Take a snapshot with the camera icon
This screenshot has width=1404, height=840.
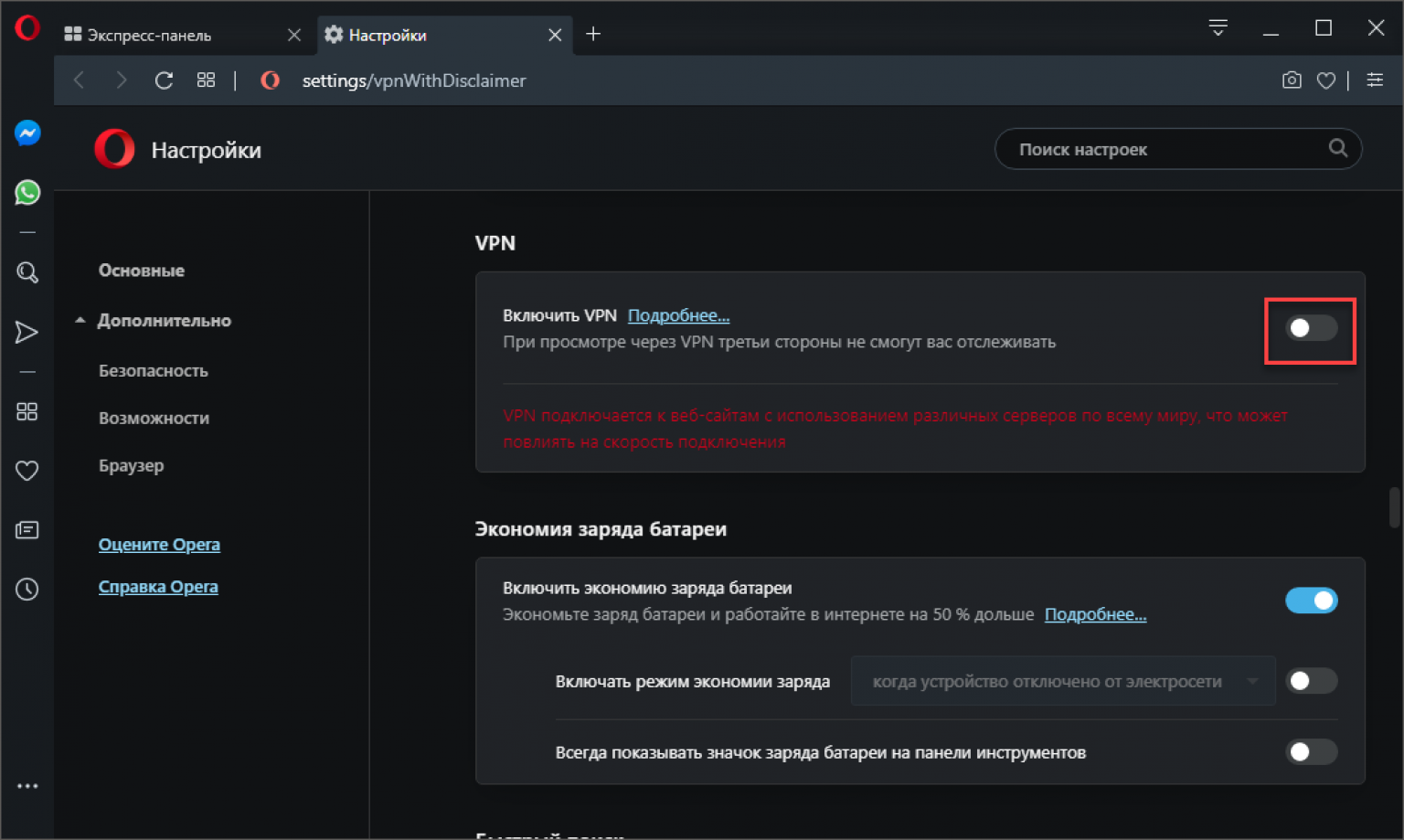pyautogui.click(x=1292, y=80)
